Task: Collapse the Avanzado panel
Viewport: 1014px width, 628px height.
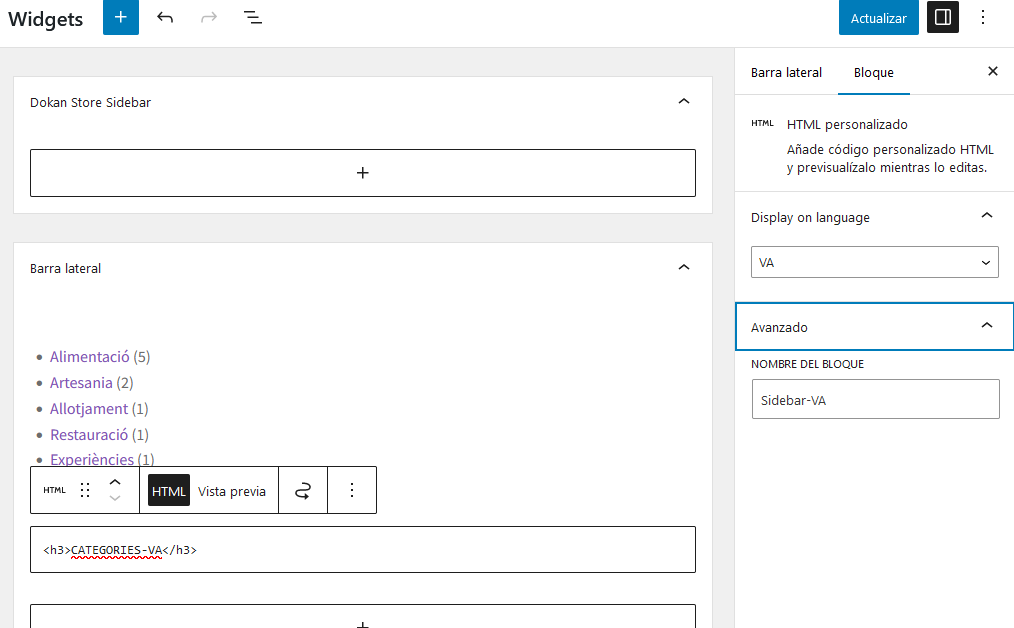Action: click(x=986, y=327)
